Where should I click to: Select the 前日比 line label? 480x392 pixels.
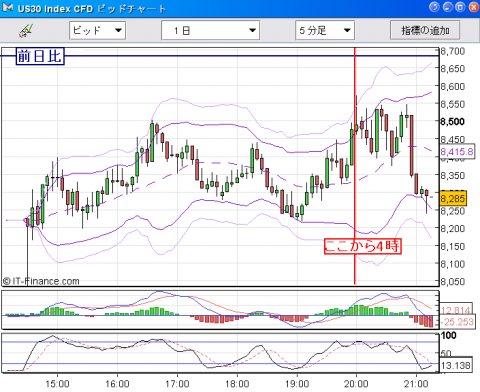(40, 56)
